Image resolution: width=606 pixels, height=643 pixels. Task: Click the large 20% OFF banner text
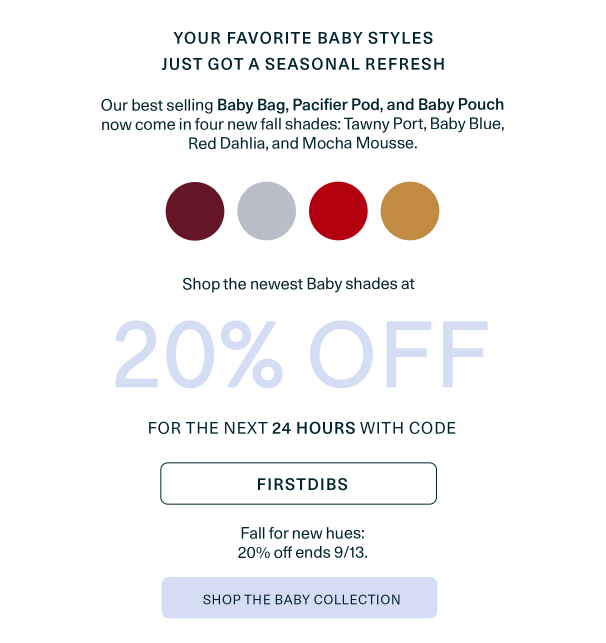[301, 357]
